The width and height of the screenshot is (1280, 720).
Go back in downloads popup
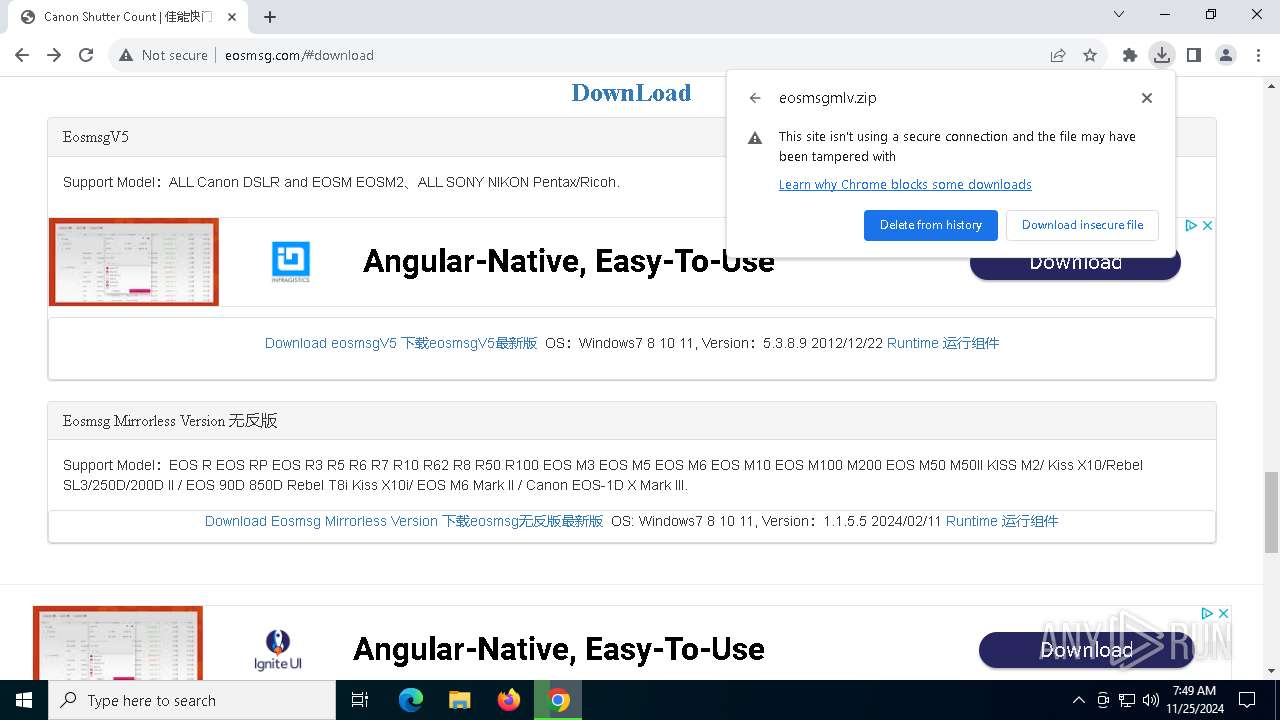[x=755, y=98]
